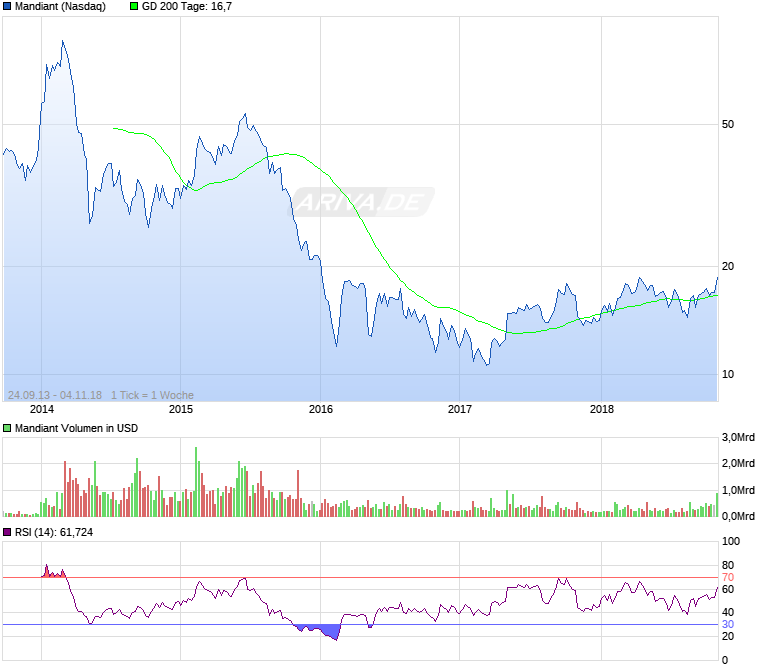Click the 2015 year axis label
Screen dimensions: 760x670
coord(181,409)
